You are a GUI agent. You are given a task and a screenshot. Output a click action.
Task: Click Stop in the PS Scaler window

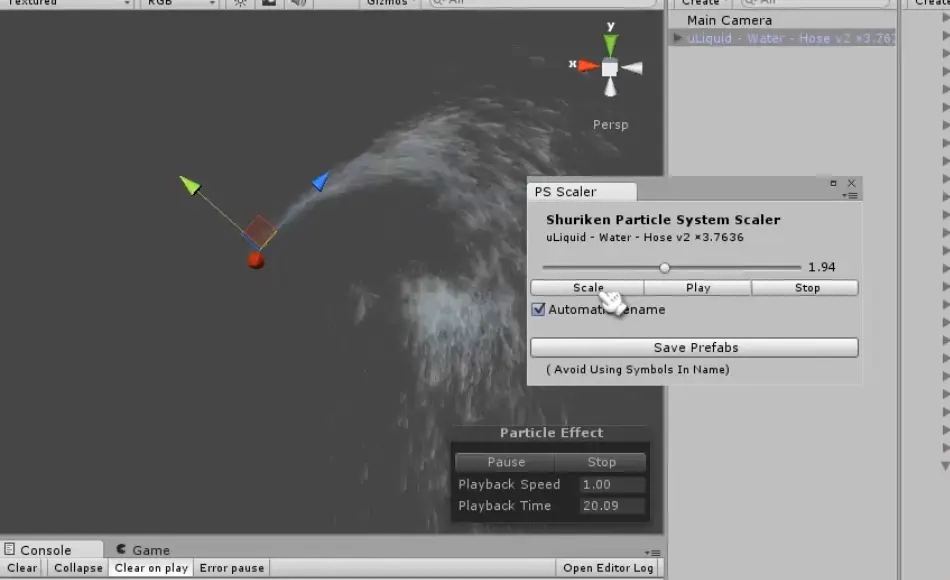tap(805, 288)
